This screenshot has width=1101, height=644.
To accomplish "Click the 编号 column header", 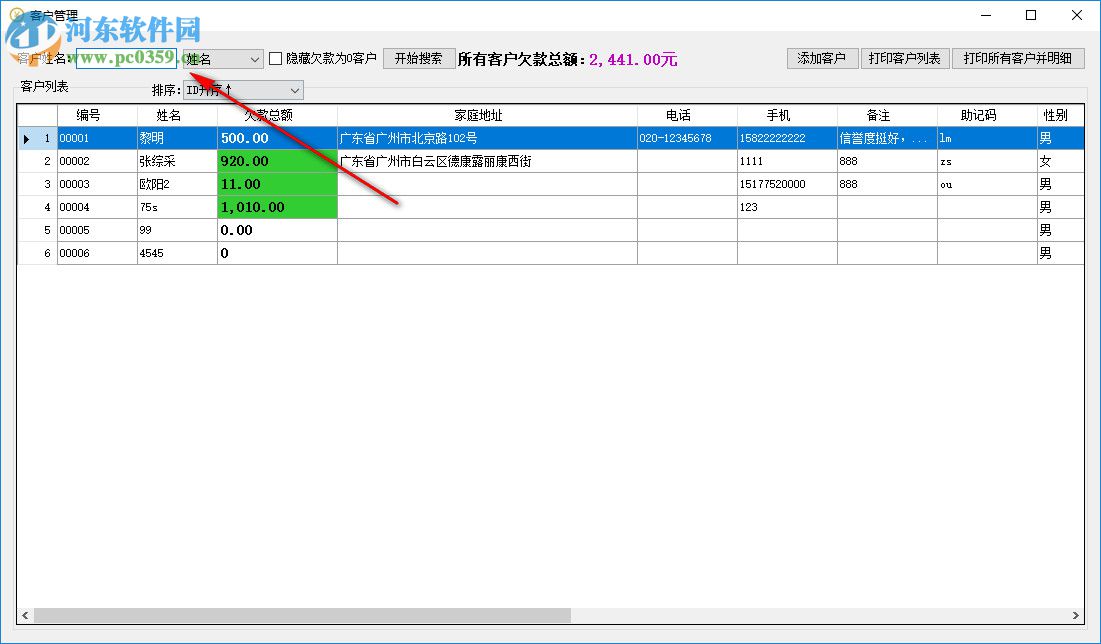I will [97, 115].
